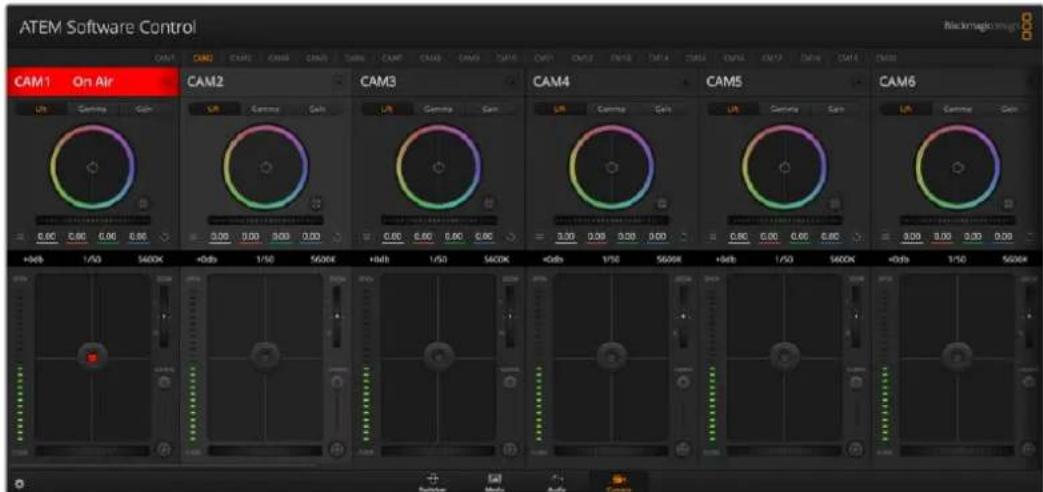Open the CAM2 header menu arrow
This screenshot has height=492, width=1043.
coord(339,82)
